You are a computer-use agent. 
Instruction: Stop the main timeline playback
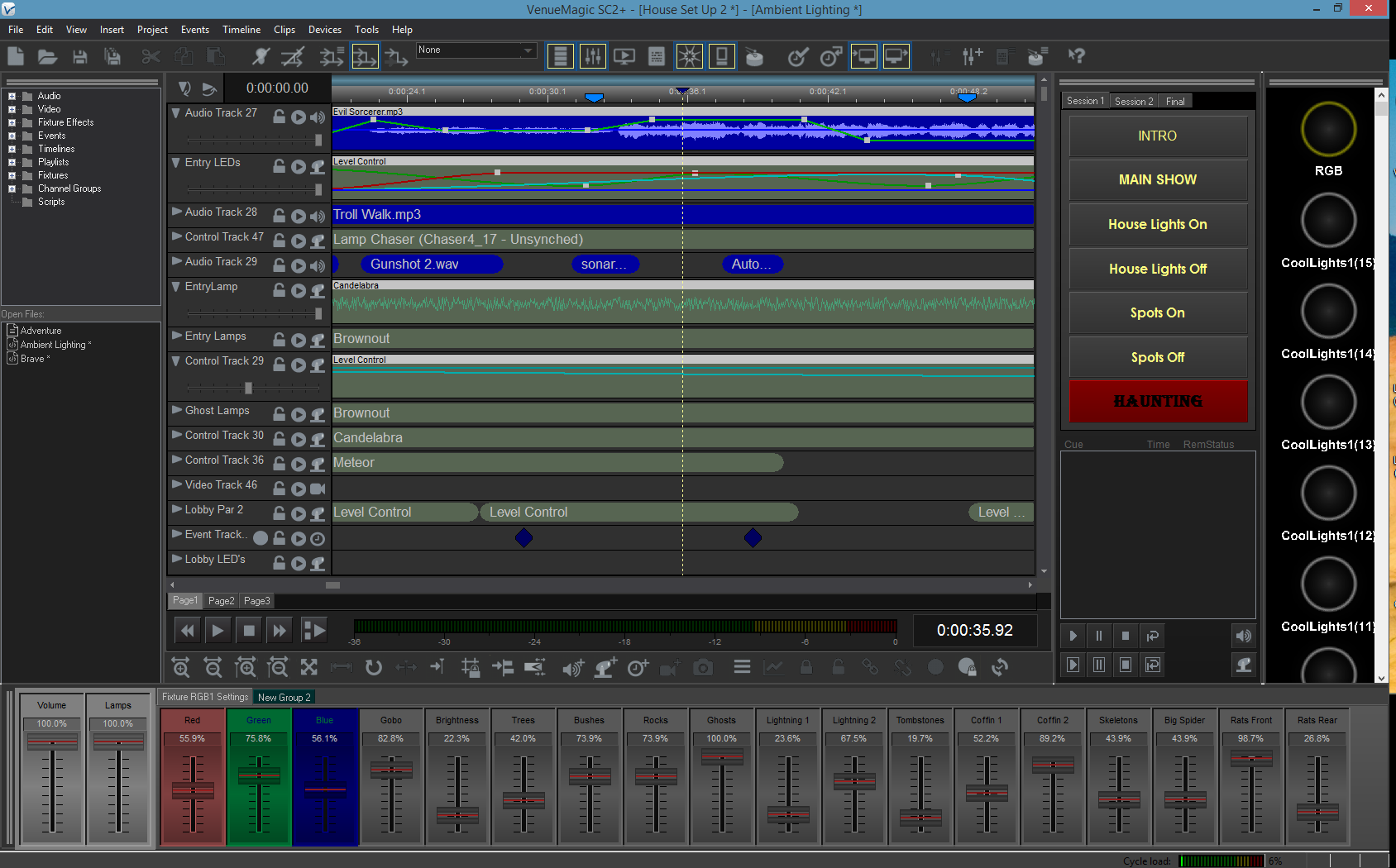click(249, 631)
